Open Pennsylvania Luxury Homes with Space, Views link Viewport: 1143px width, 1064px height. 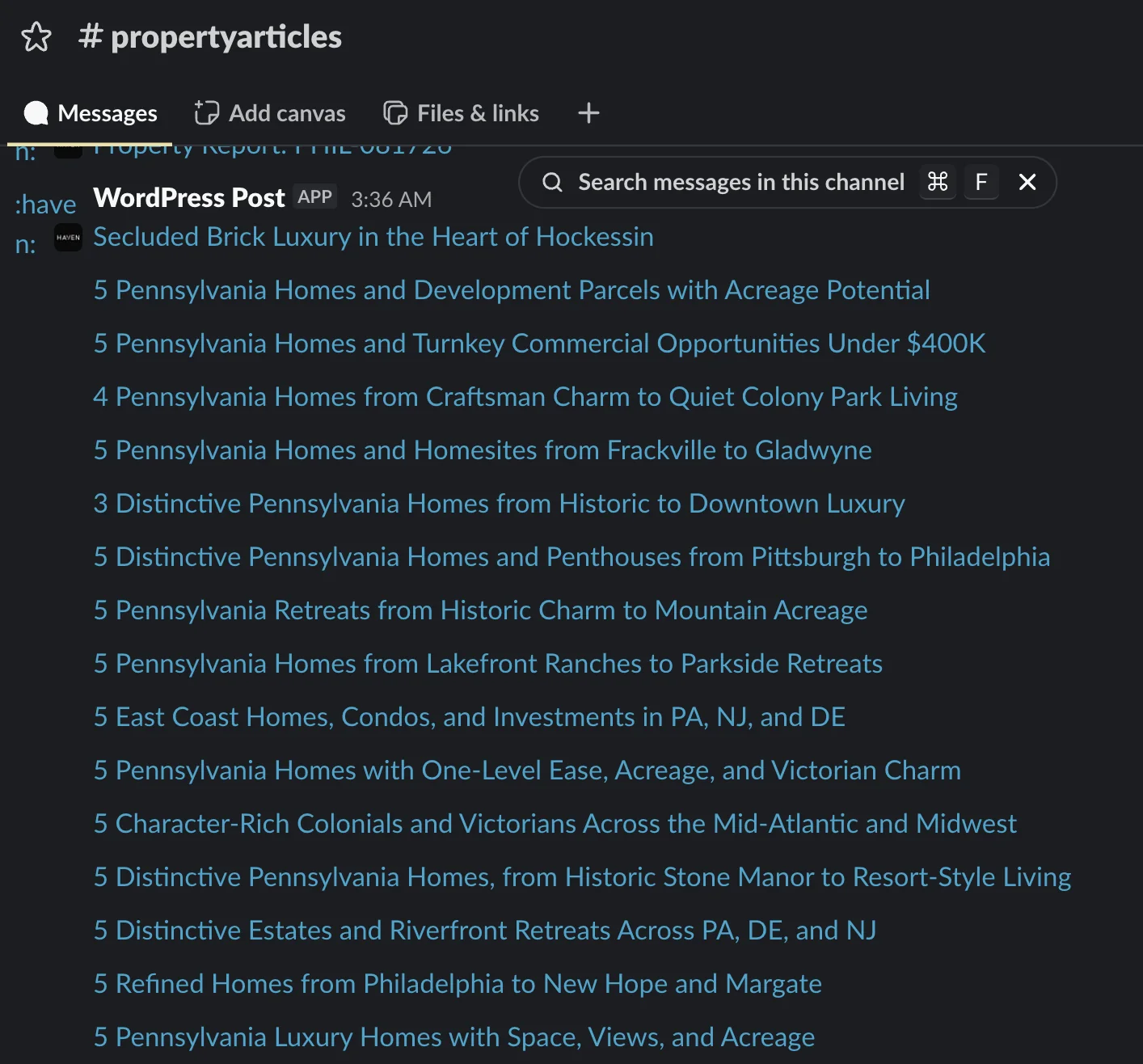coord(453,1037)
